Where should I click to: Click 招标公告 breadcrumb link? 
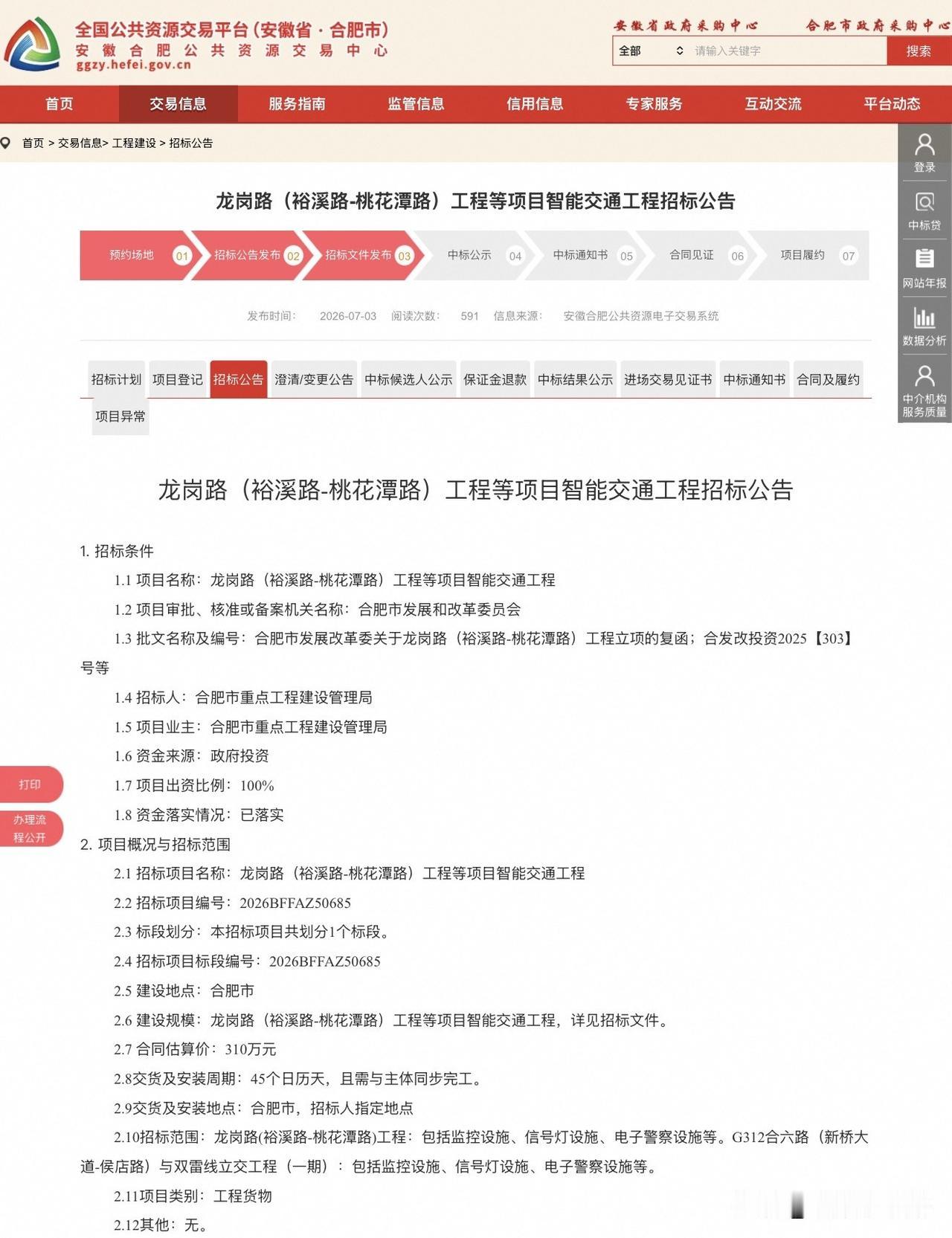191,143
